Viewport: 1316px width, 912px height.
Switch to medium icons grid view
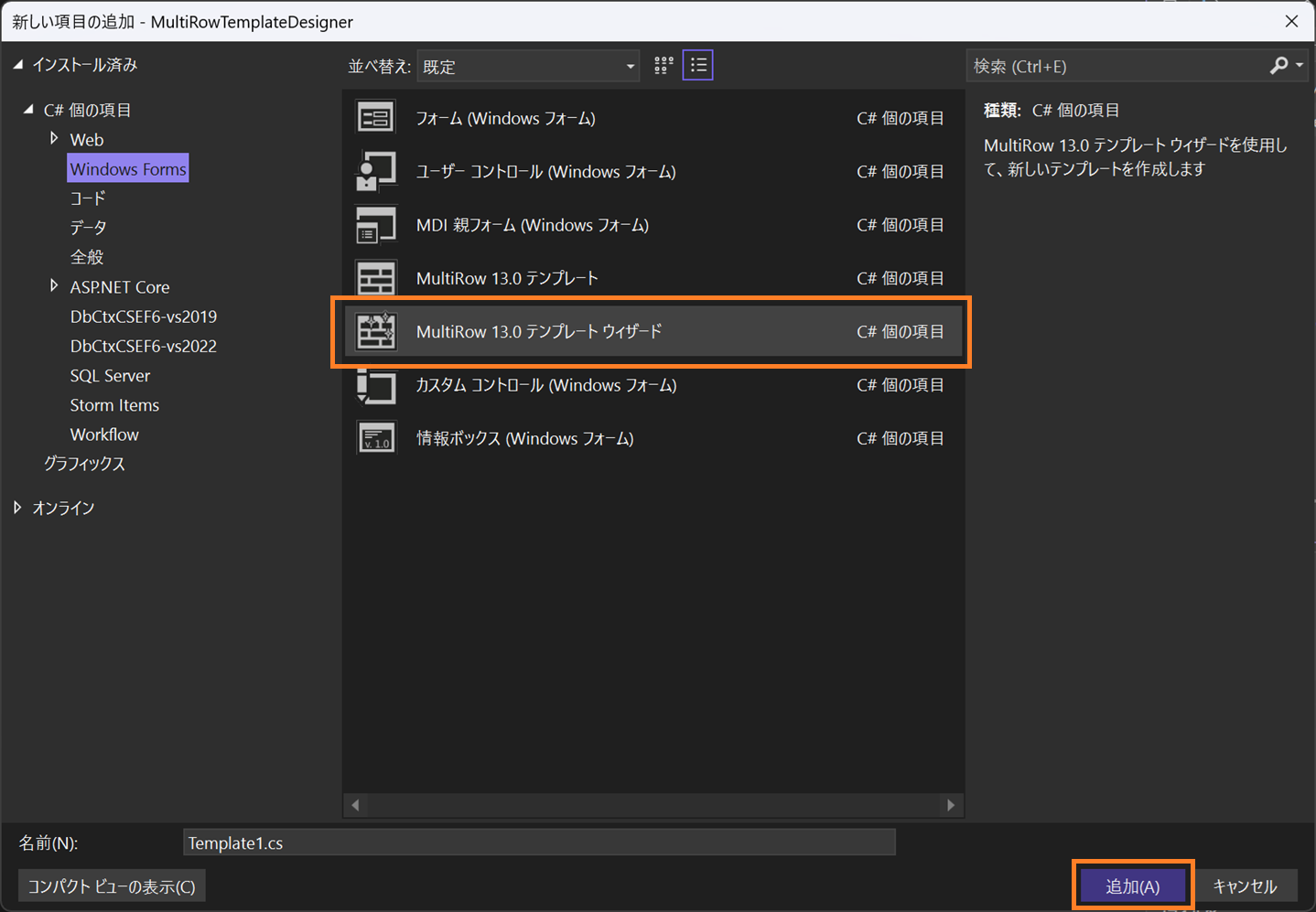coord(663,66)
